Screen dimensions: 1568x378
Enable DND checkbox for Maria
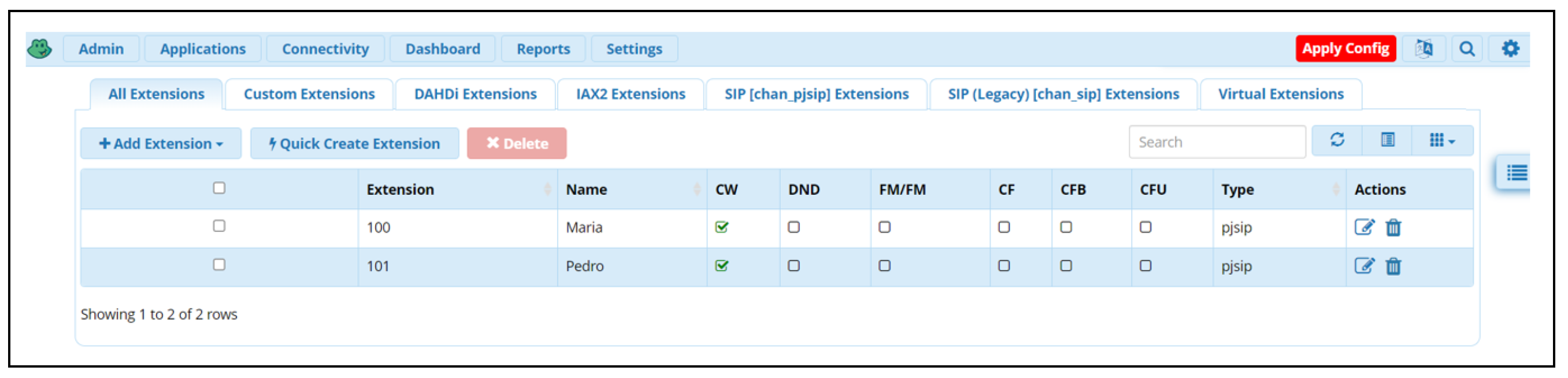click(794, 228)
